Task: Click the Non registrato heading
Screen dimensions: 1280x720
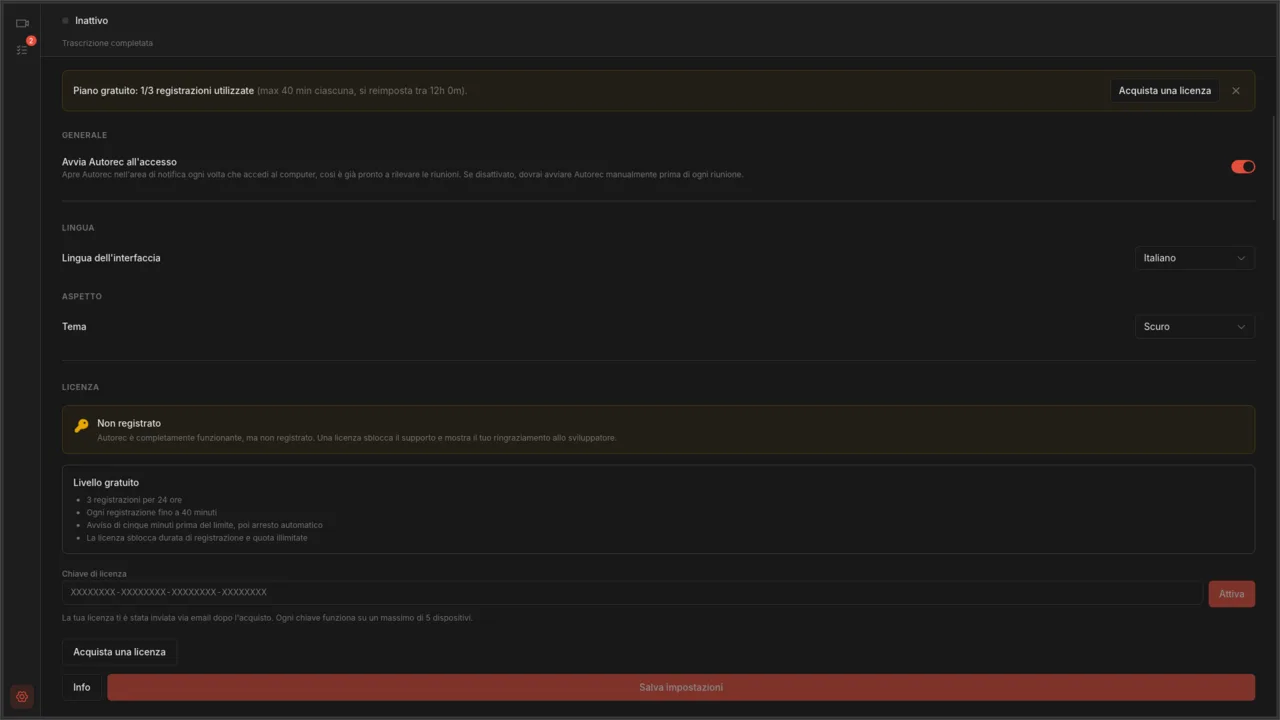Action: 129,424
